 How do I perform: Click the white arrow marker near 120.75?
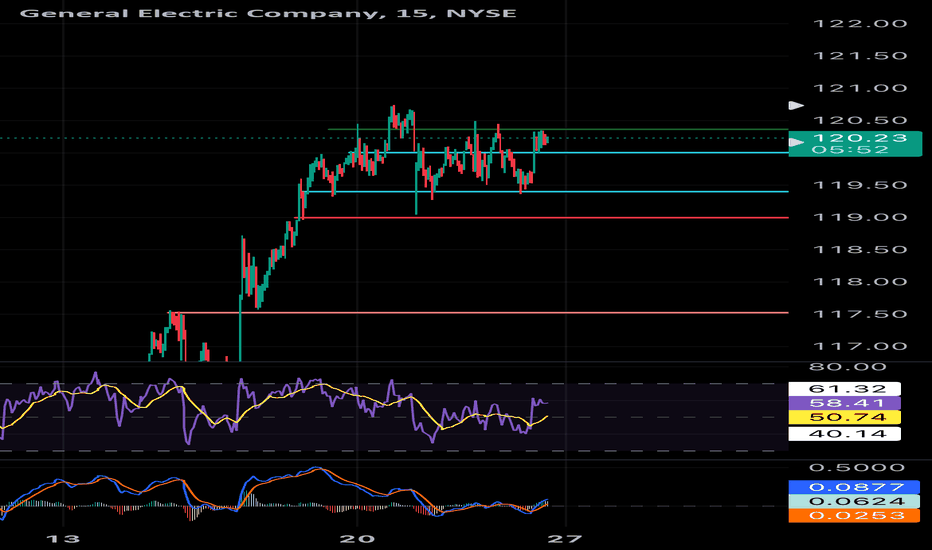[796, 105]
